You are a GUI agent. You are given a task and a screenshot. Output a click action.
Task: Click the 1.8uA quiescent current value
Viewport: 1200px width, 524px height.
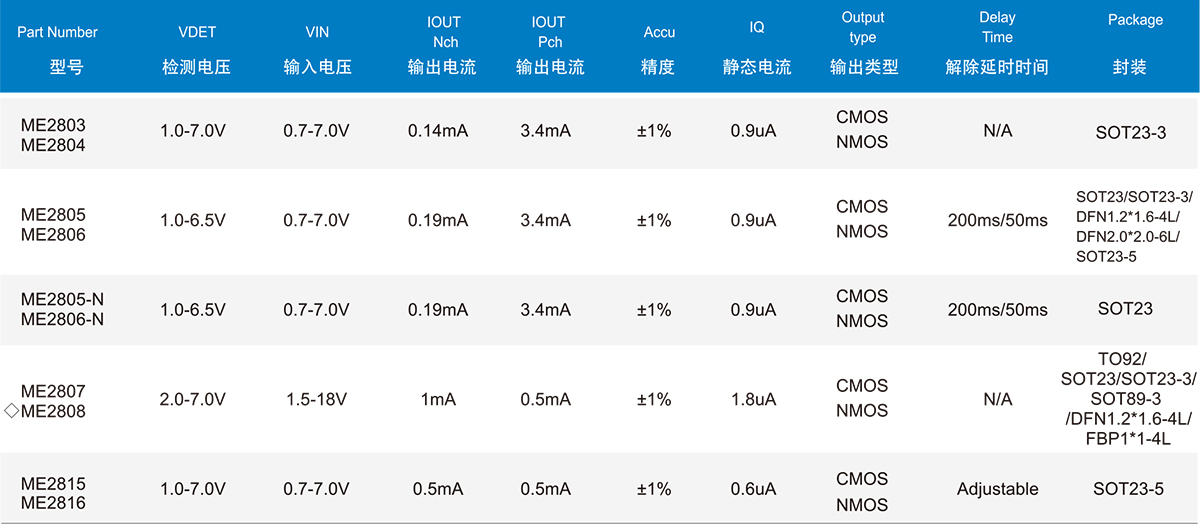[753, 399]
